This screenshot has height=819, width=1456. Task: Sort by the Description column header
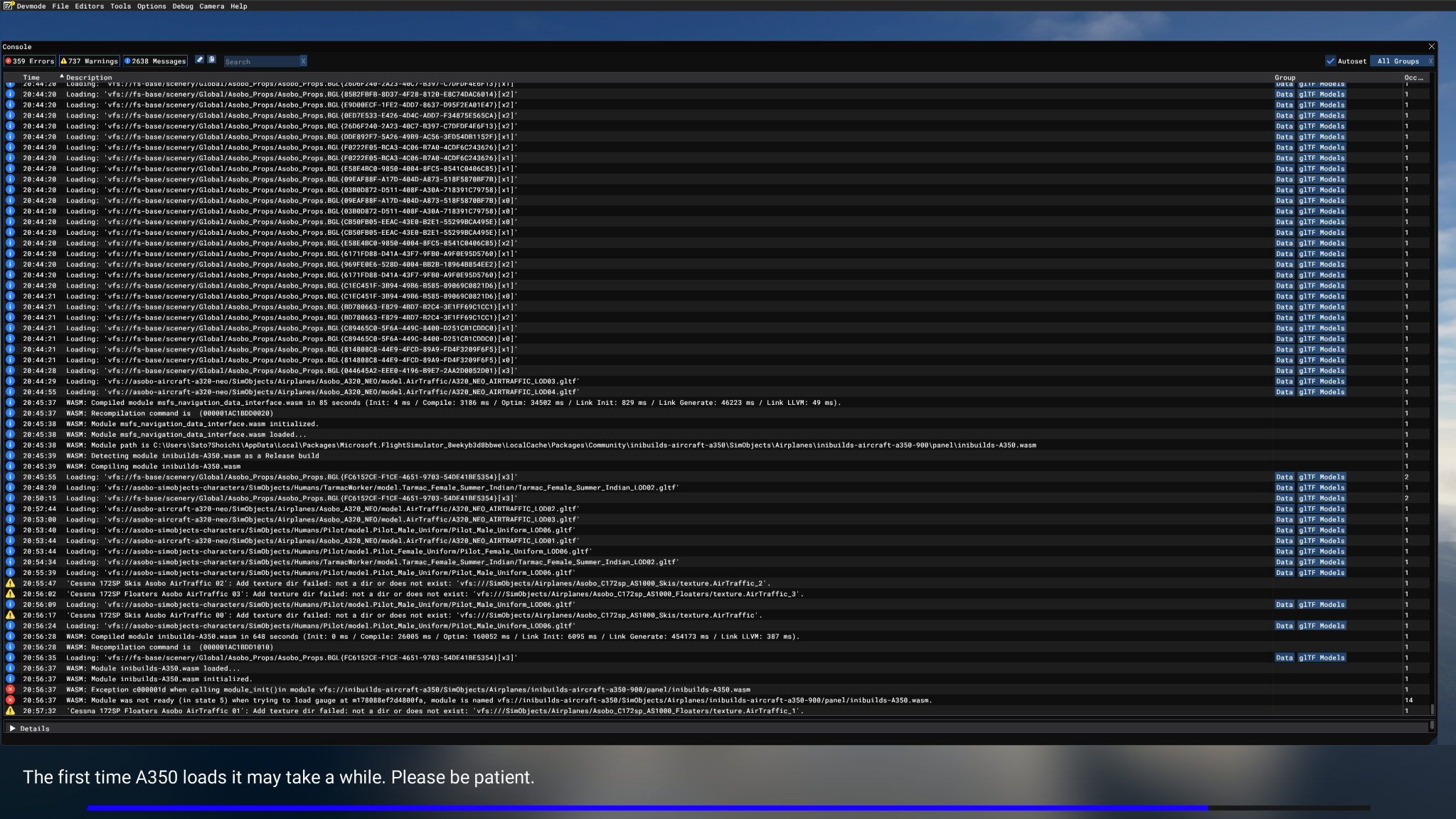89,78
